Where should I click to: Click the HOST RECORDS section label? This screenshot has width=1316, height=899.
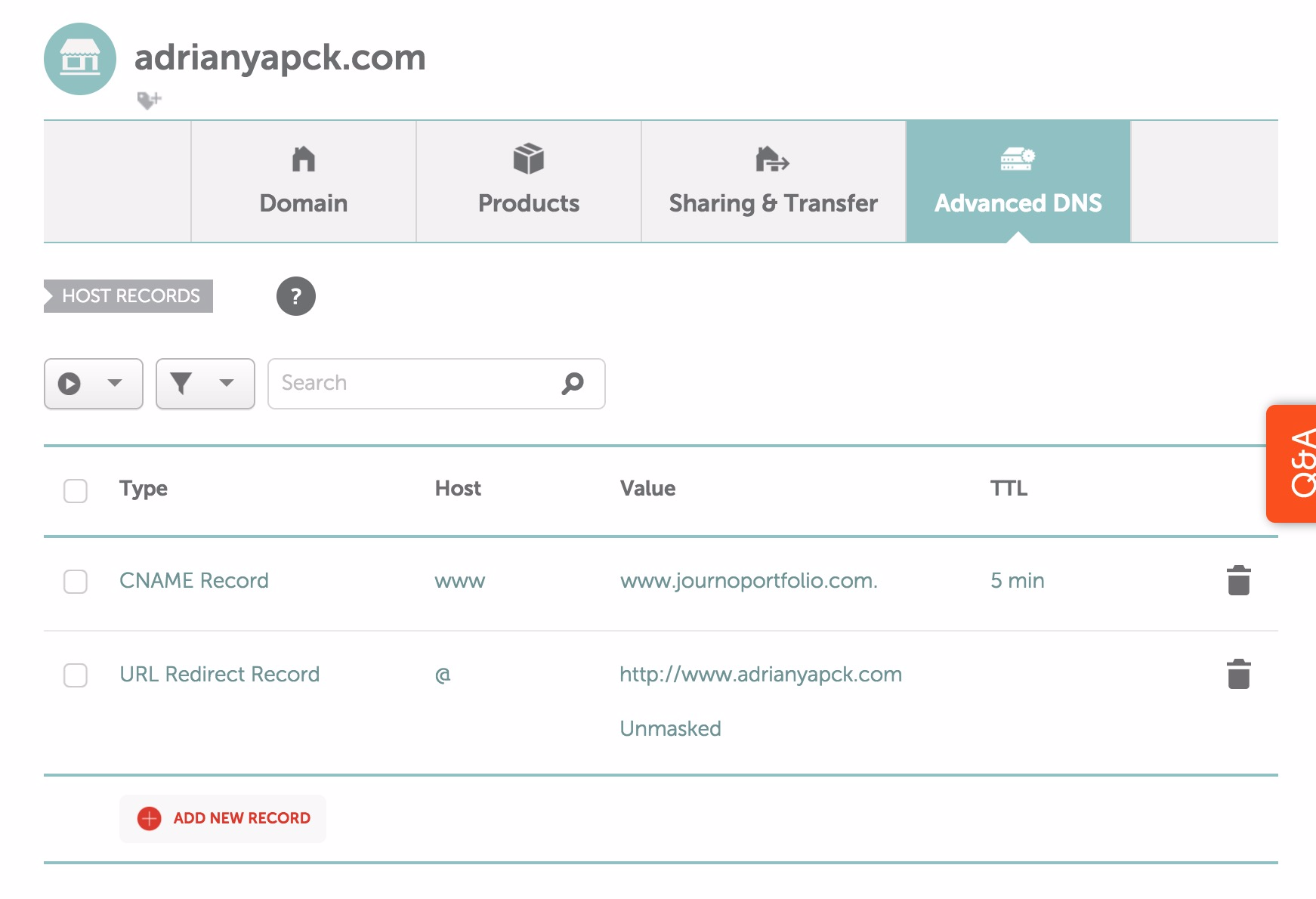point(128,296)
